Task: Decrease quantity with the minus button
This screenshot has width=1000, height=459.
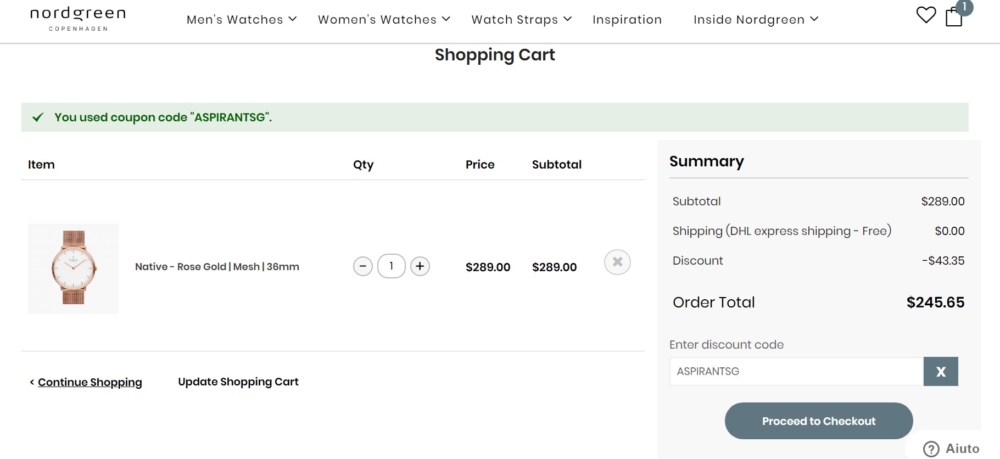Action: coord(363,266)
